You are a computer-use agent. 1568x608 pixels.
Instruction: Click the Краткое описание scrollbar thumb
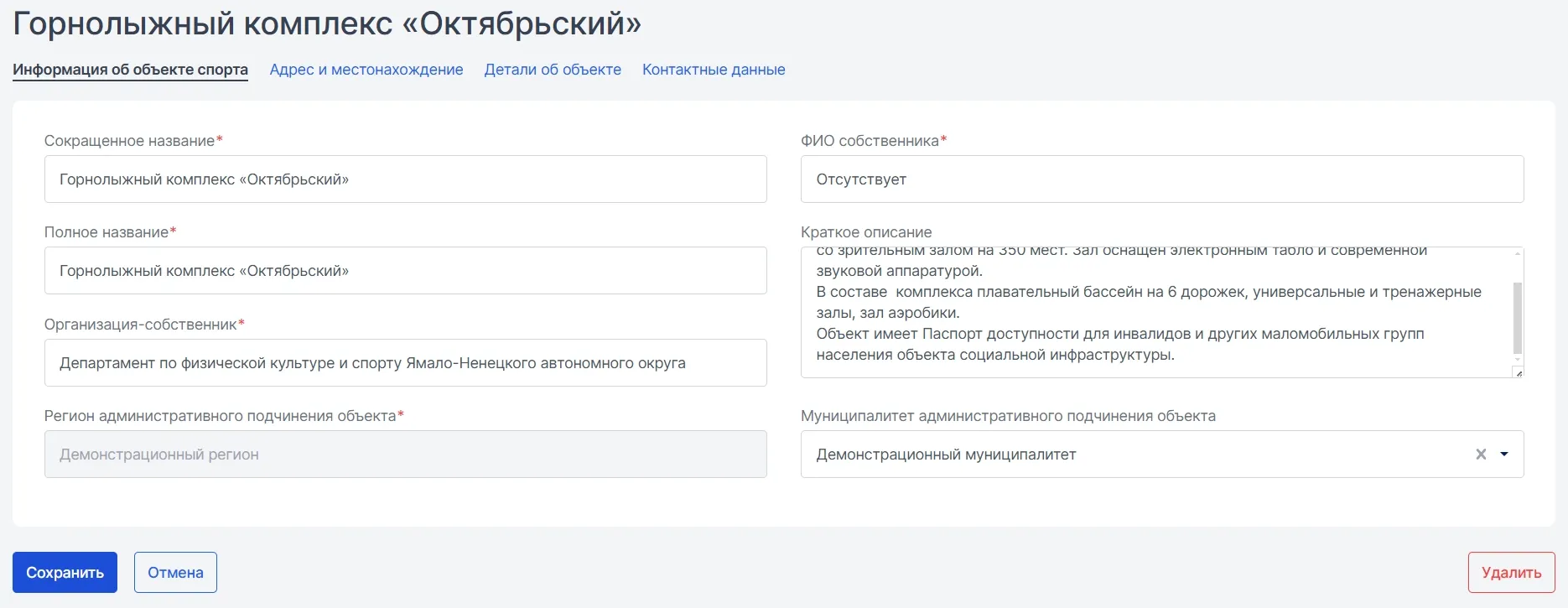pyautogui.click(x=1518, y=318)
